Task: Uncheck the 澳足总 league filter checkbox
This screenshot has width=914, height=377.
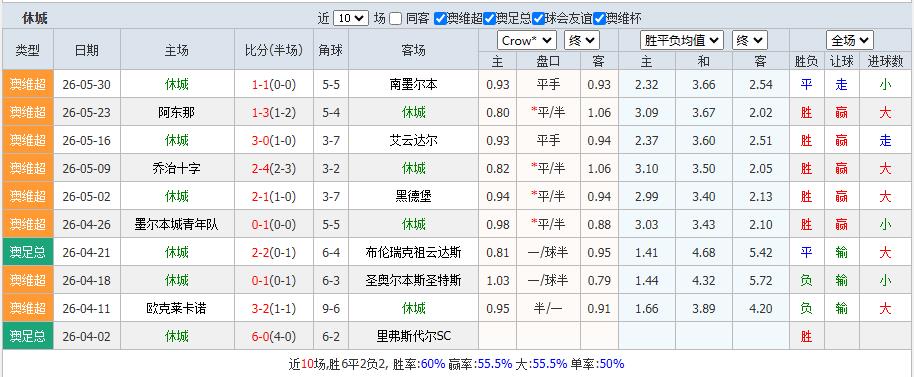Action: coord(490,19)
